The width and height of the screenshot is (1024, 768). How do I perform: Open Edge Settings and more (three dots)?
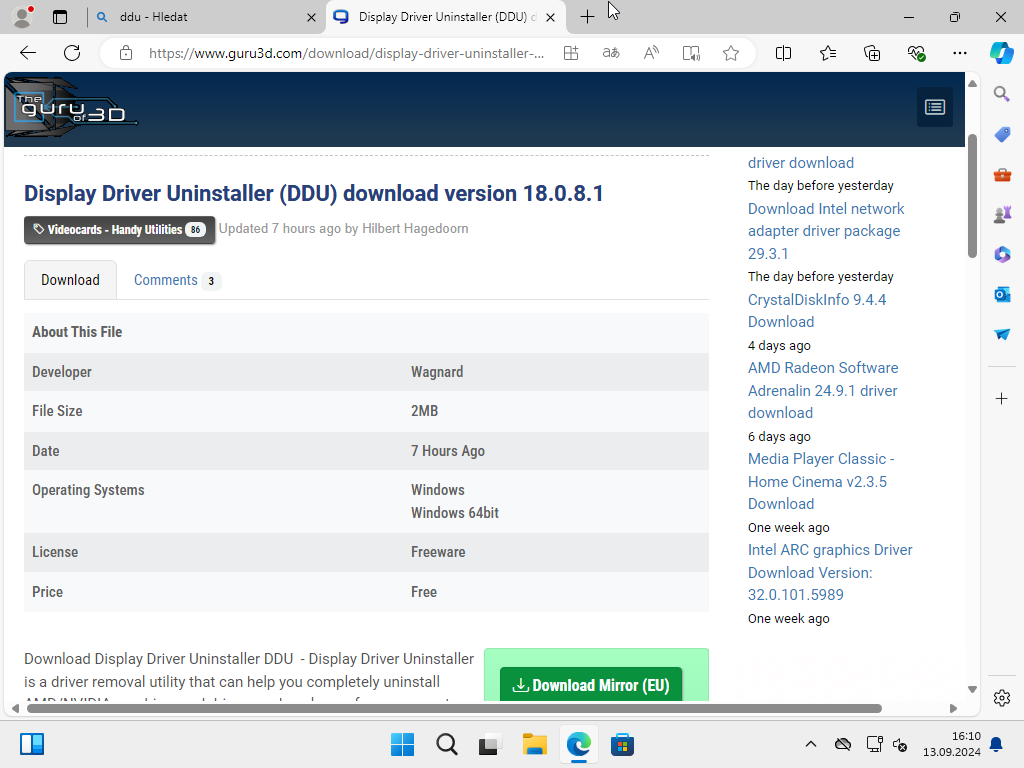point(960,53)
